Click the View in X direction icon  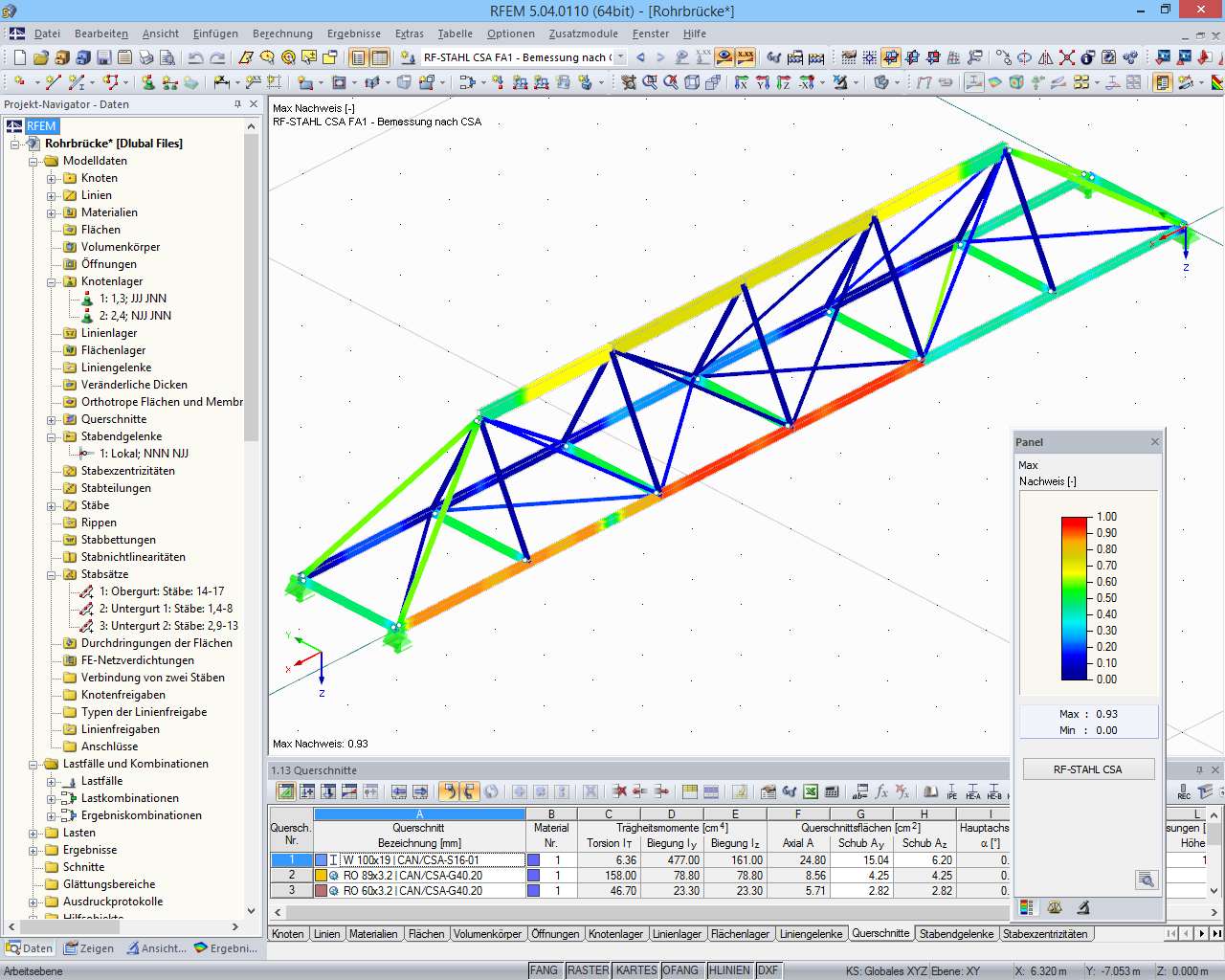click(x=742, y=82)
